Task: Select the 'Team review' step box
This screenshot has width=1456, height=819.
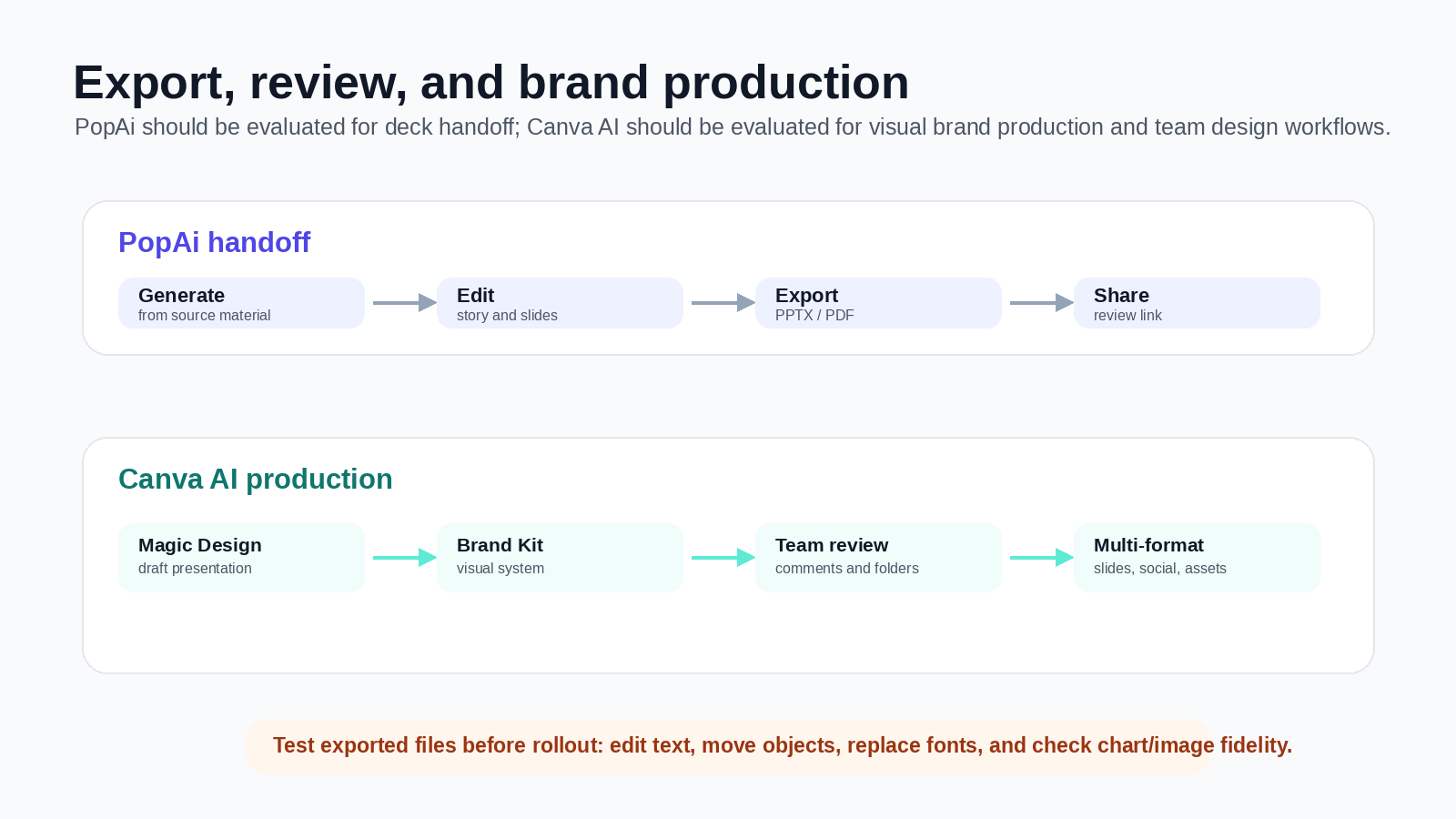Action: click(x=878, y=558)
